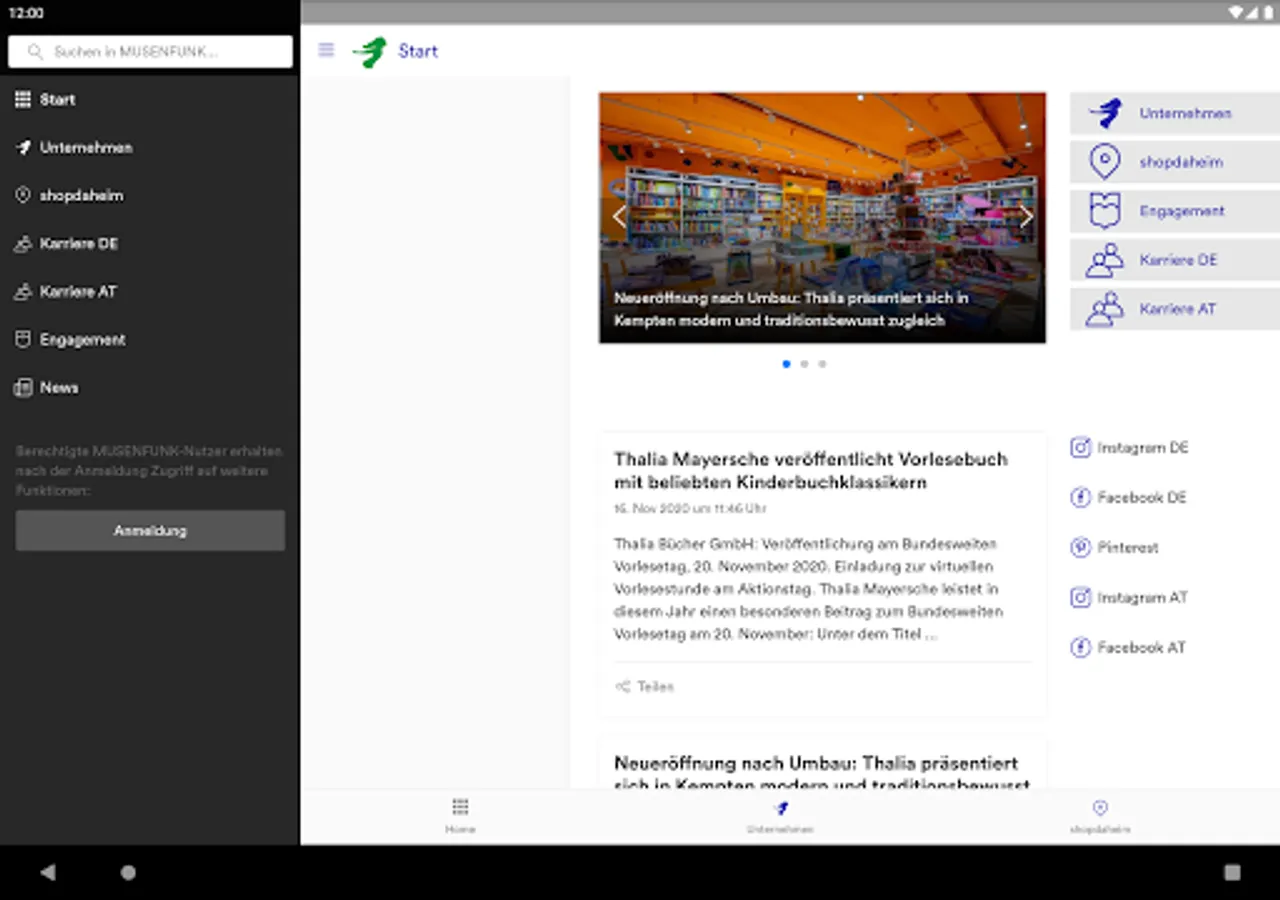This screenshot has height=900, width=1280.
Task: Switch to the Unternehmen bottom tab
Action: (780, 816)
